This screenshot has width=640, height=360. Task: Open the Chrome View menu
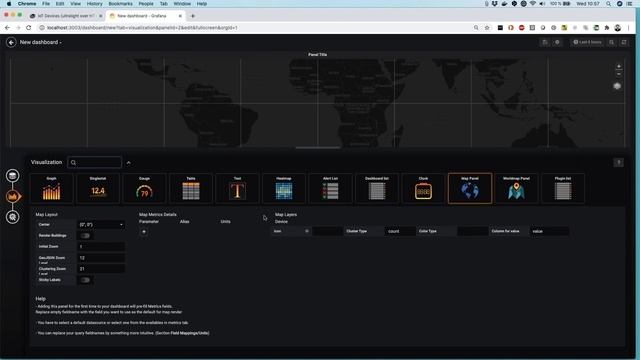(x=76, y=4)
